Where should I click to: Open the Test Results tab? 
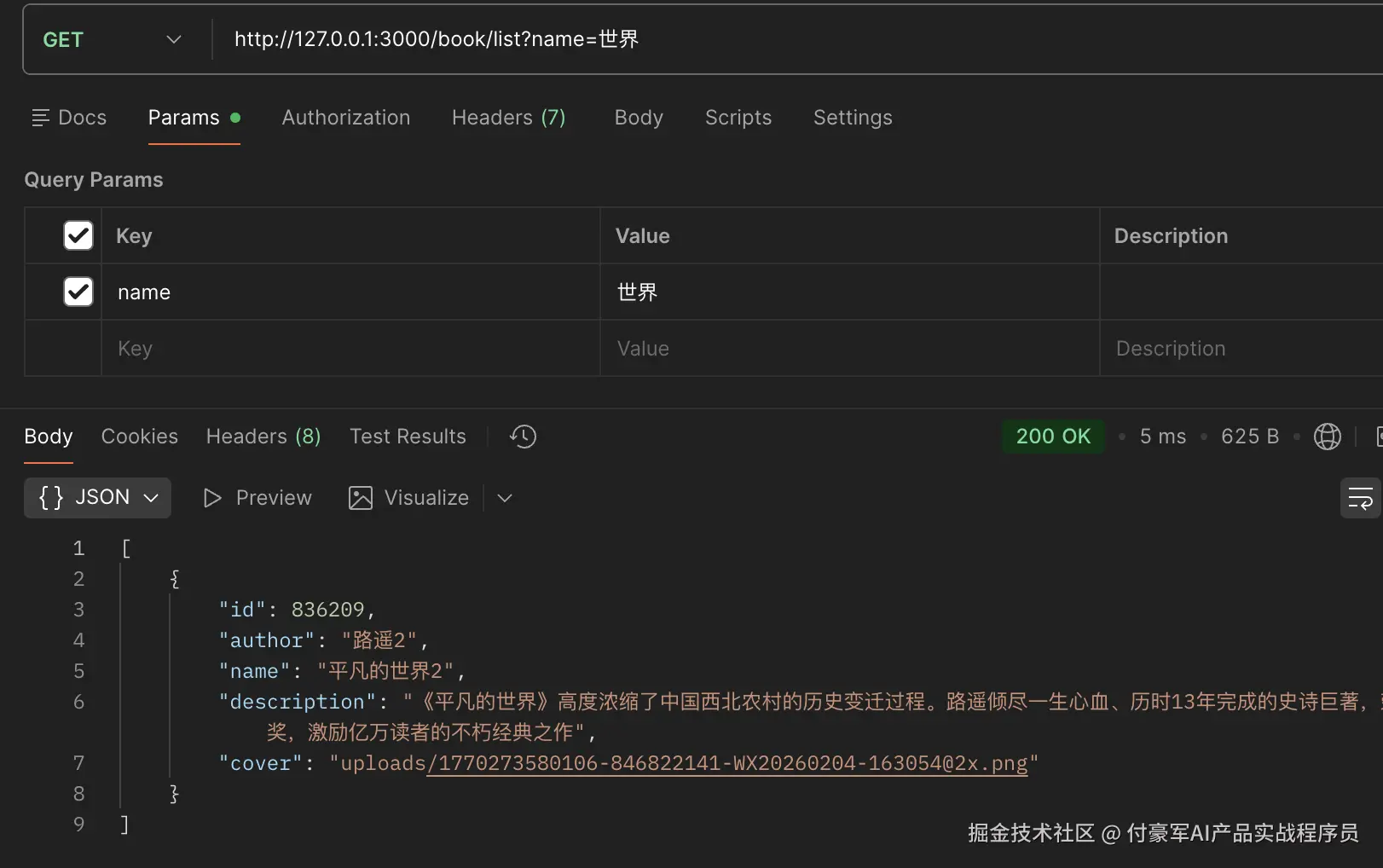pyautogui.click(x=408, y=437)
